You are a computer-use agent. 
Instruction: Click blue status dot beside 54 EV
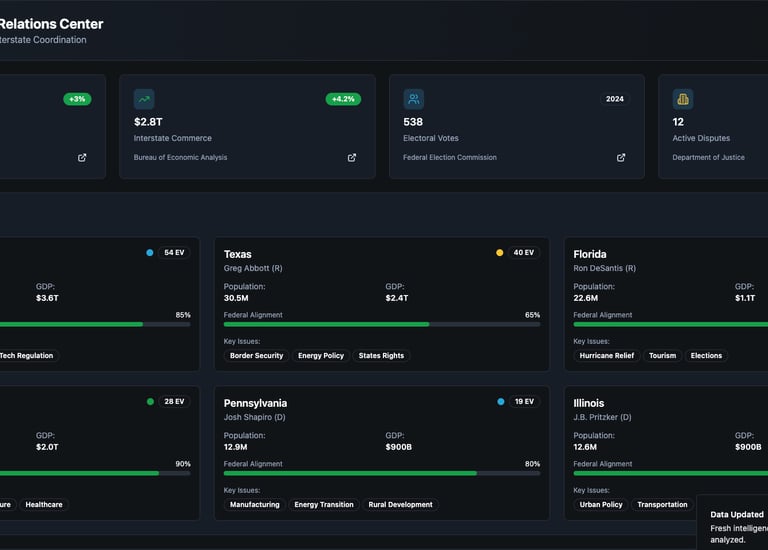[150, 253]
